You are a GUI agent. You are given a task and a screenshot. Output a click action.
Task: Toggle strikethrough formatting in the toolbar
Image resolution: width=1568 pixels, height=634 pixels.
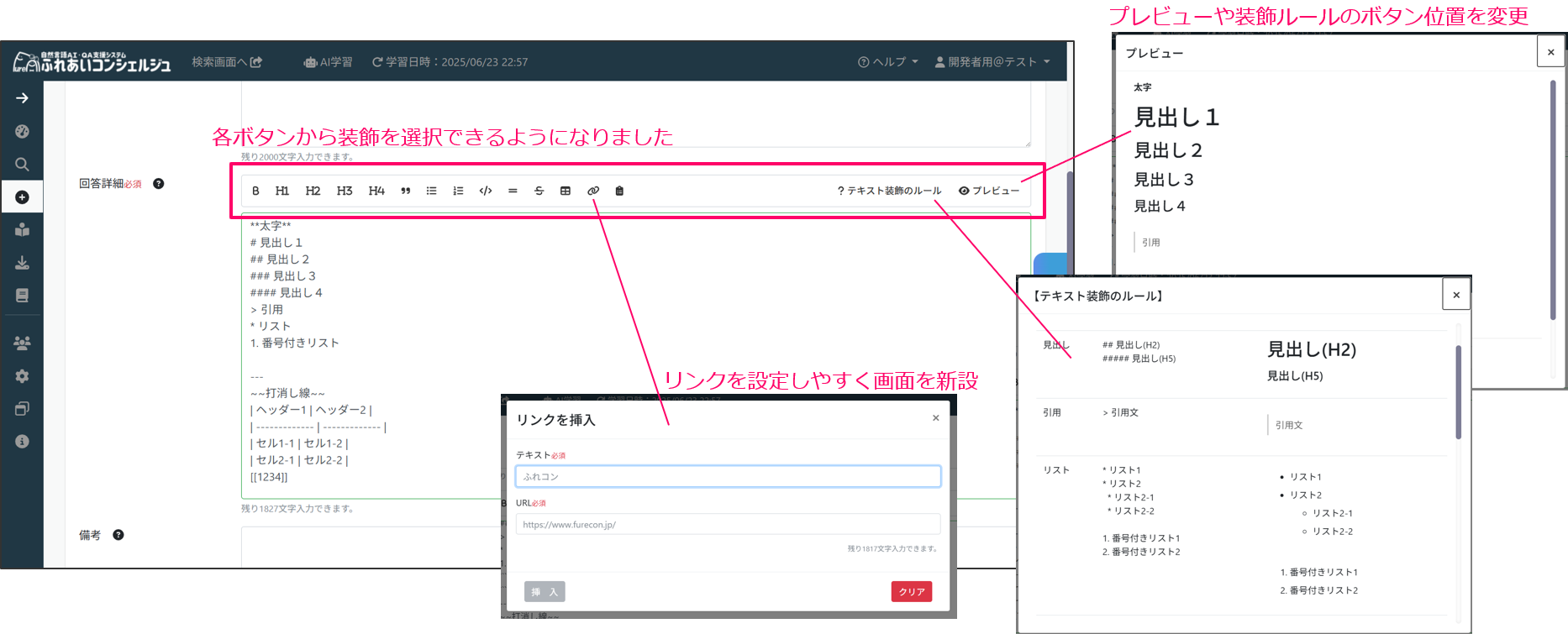[x=539, y=191]
